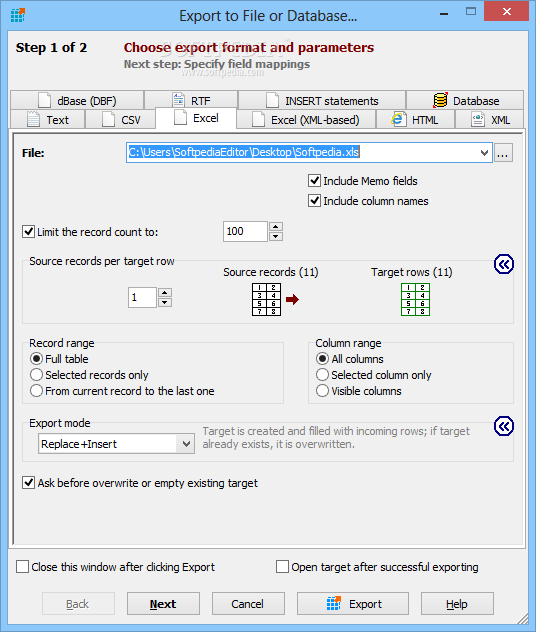
Task: Minimize the Export dialog window
Action: coord(444,13)
